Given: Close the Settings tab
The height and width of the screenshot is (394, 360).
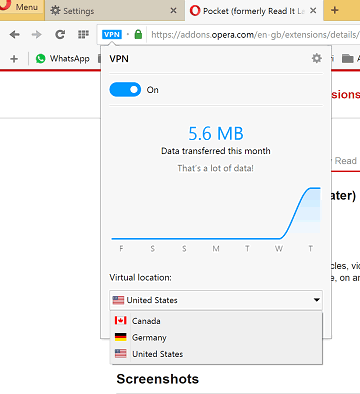Looking at the screenshot, I should 173,11.
